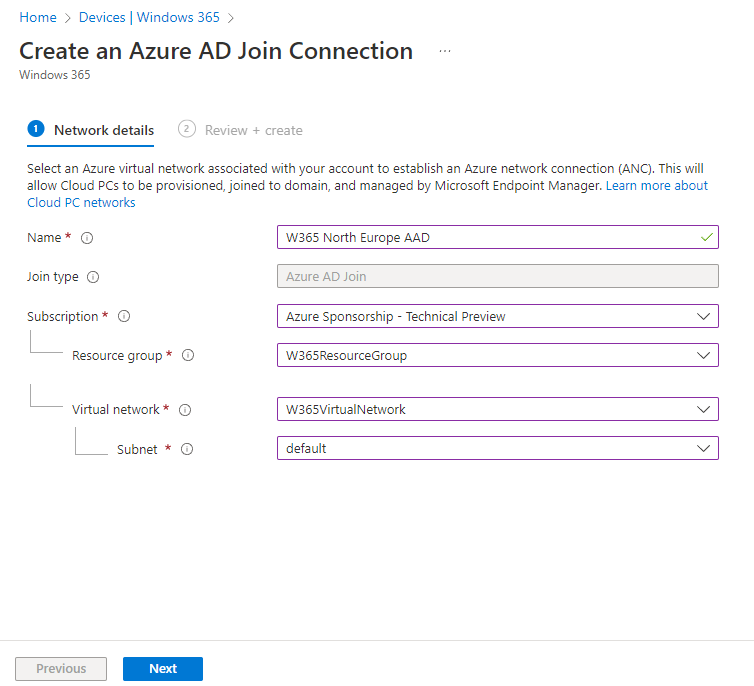Screen dimensions: 754x686
Task: Click the Next button
Action: tap(163, 669)
